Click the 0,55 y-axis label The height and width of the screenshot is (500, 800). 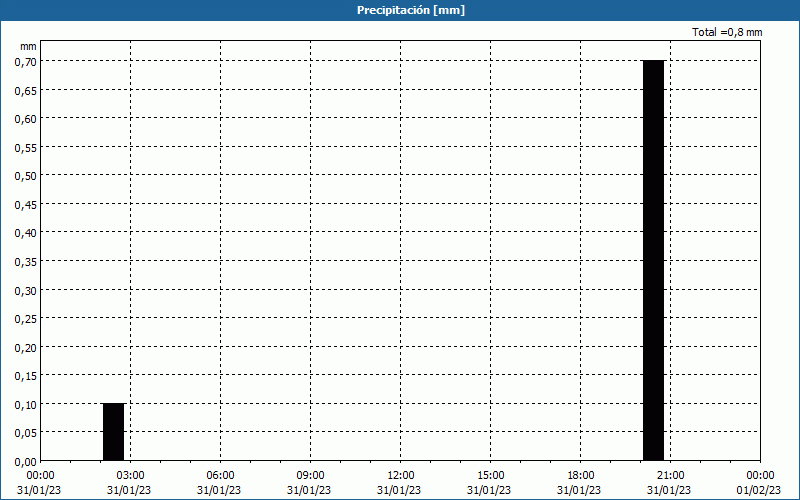[28, 147]
